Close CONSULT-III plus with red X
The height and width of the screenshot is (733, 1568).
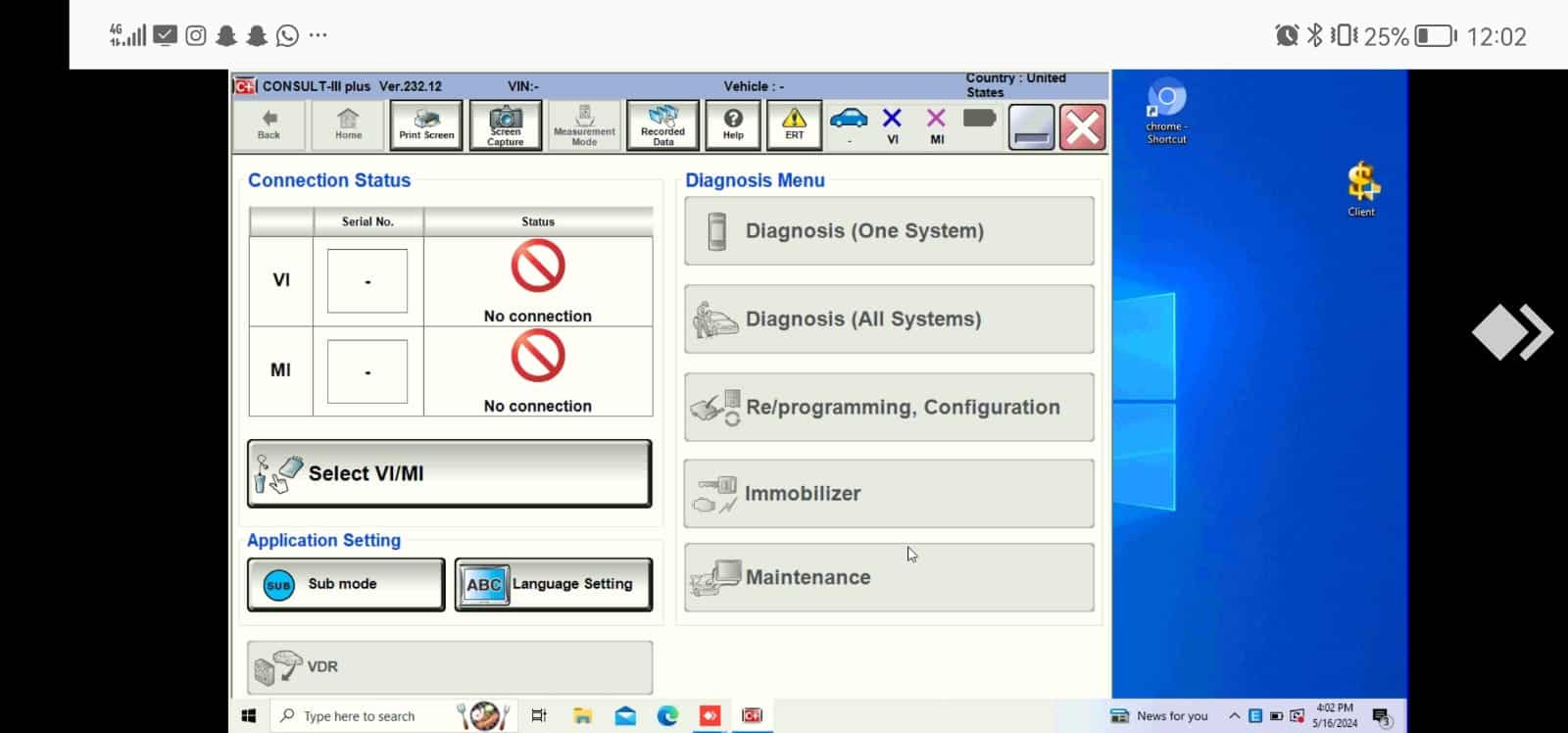[x=1083, y=127]
